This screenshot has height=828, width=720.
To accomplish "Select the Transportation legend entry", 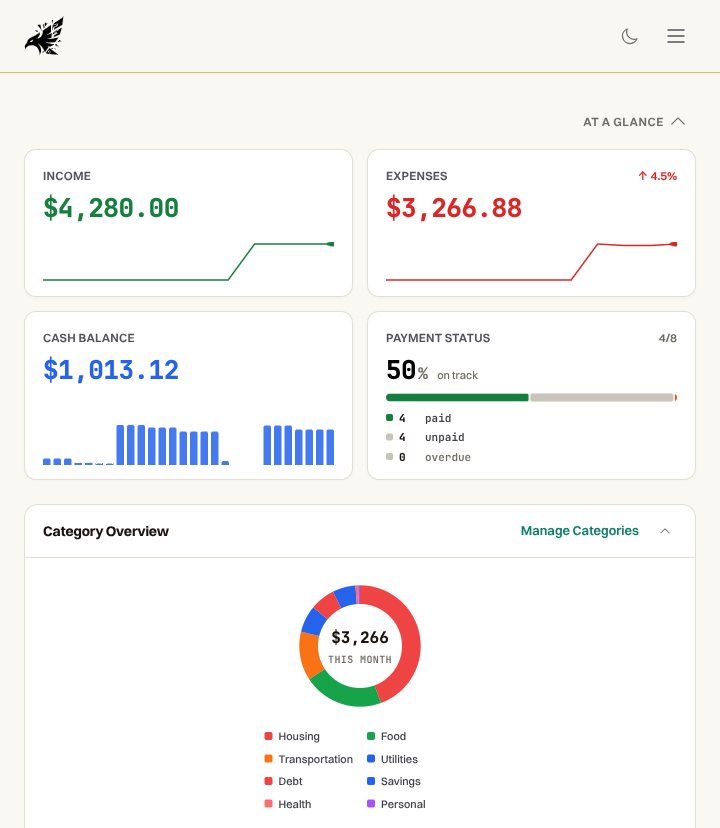I will [308, 759].
